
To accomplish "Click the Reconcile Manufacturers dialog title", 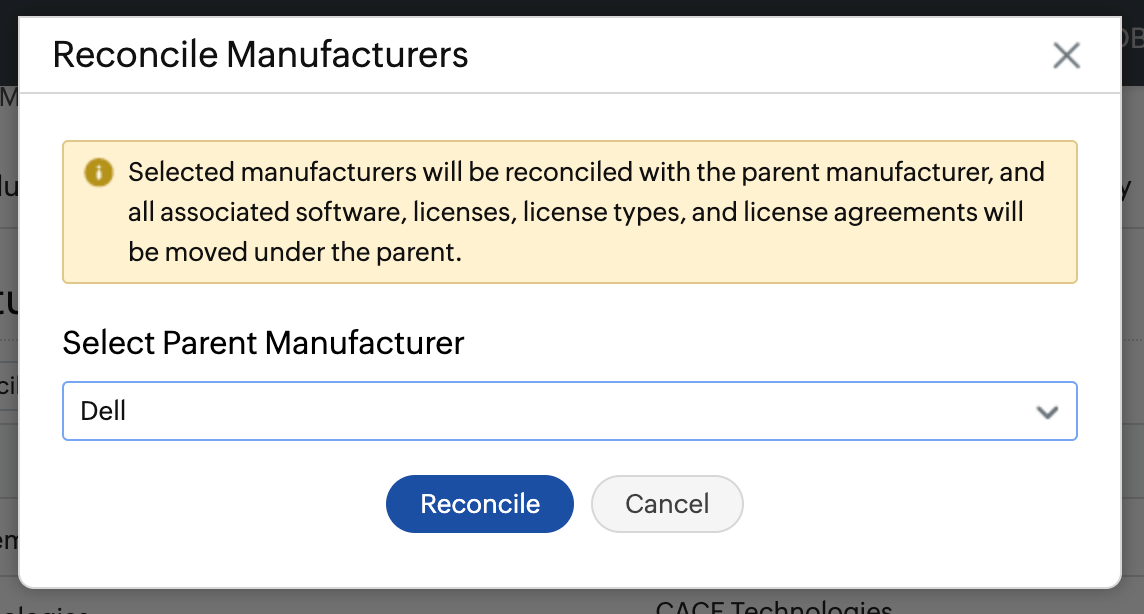I will coord(260,54).
